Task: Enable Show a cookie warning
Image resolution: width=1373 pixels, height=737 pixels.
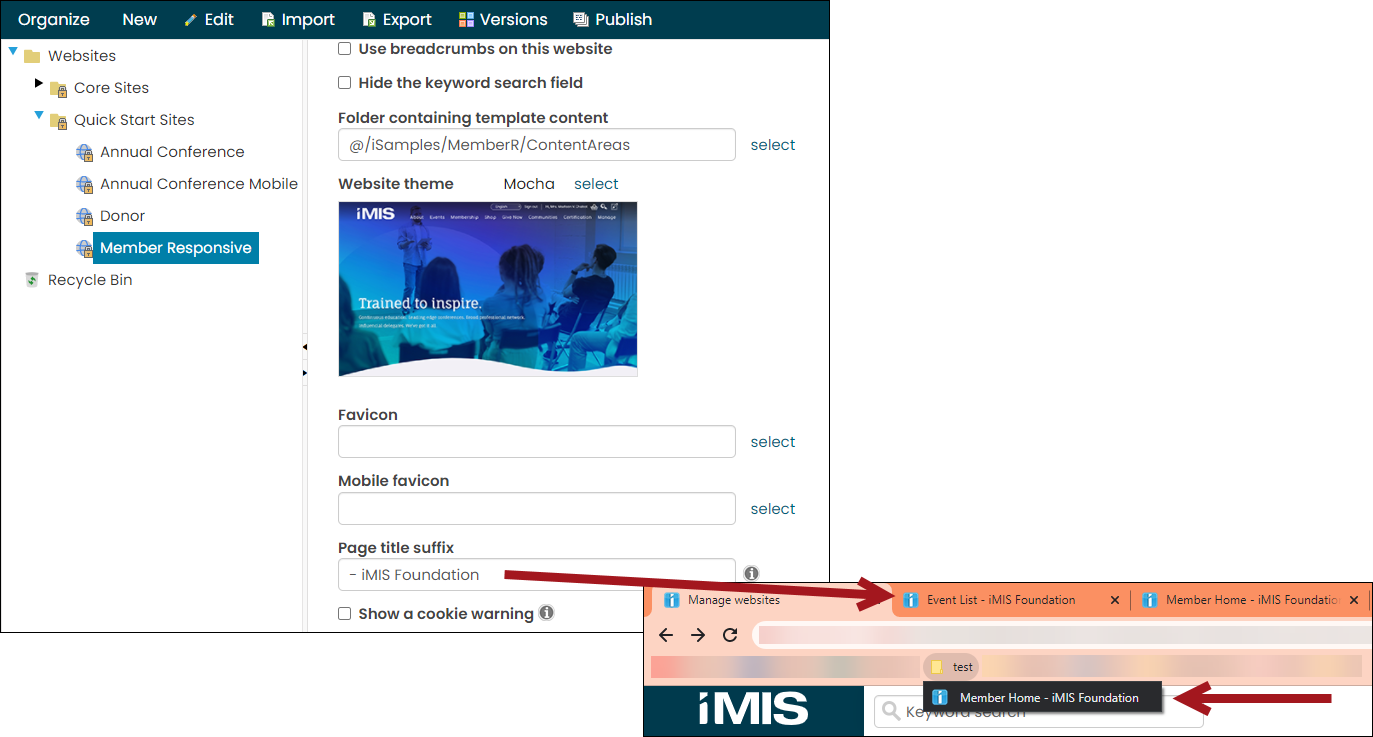Action: 345,613
